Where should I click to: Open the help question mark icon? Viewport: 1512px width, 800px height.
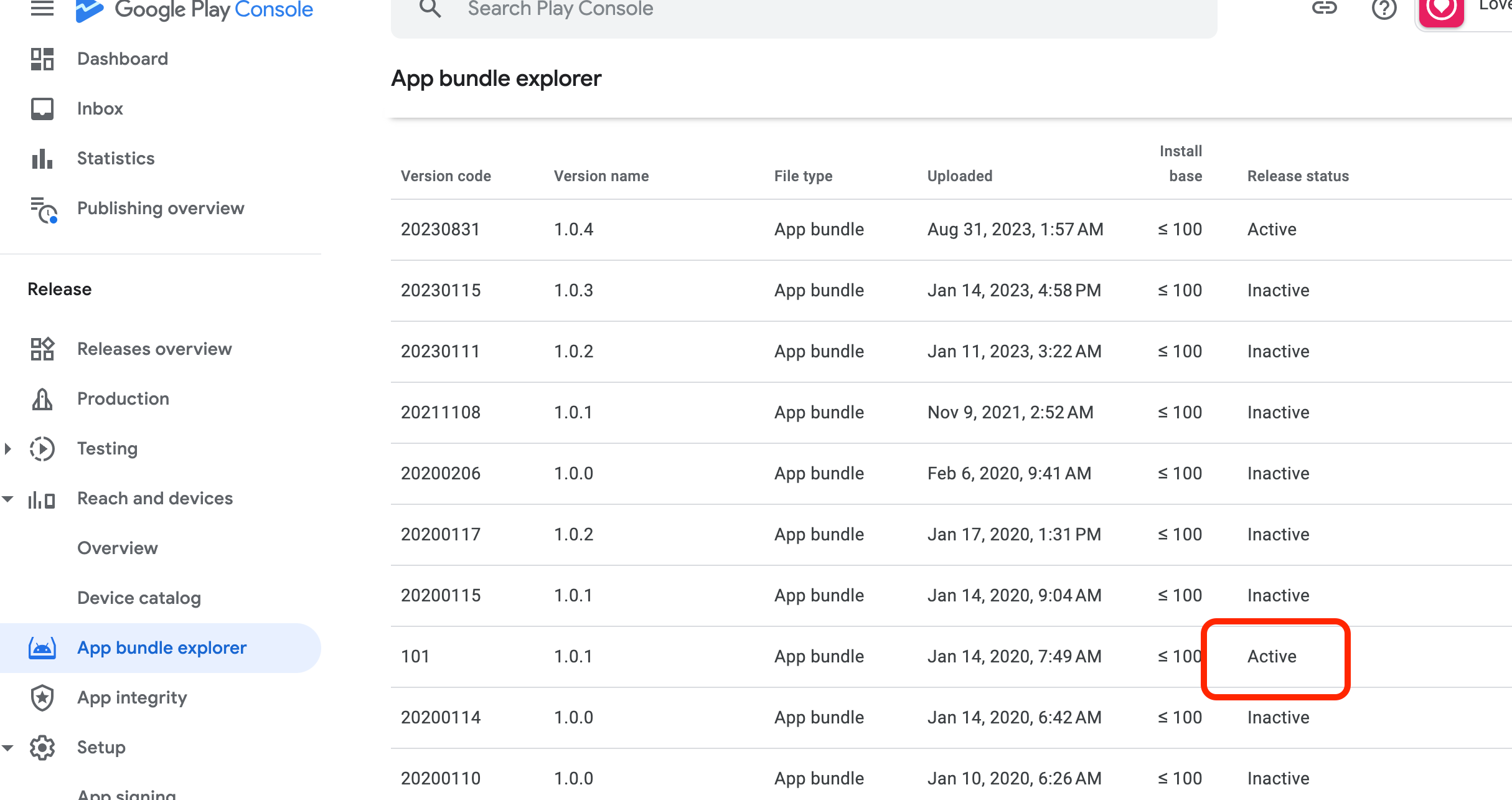[1384, 9]
